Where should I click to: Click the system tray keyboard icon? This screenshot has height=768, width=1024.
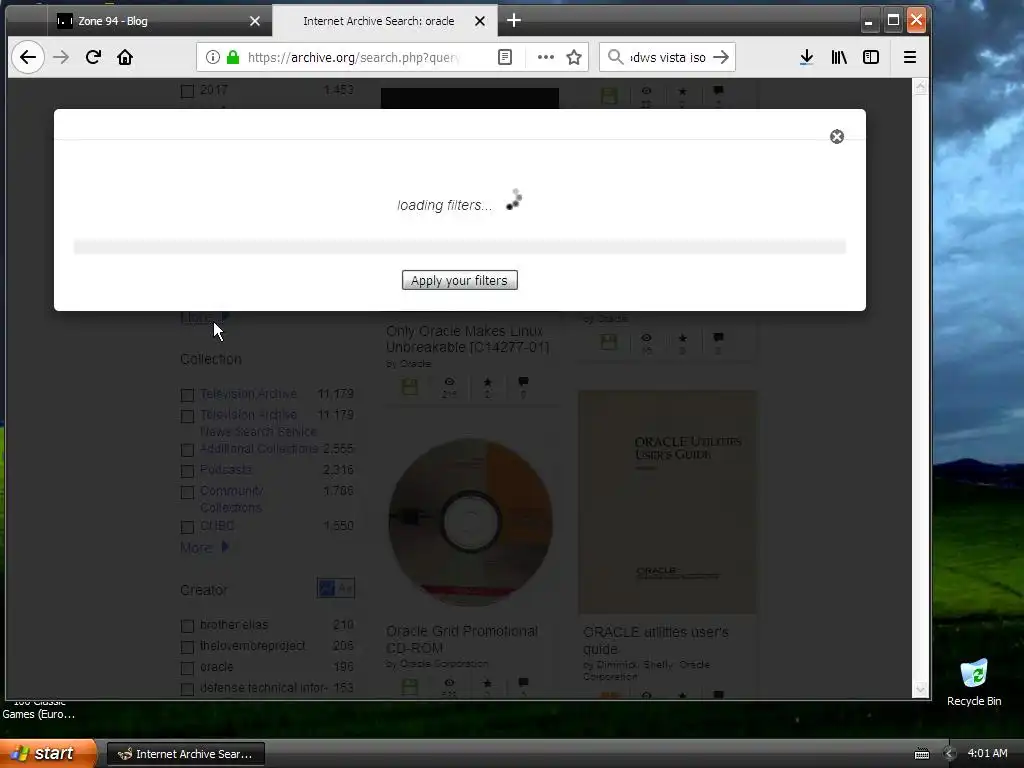tap(921, 754)
